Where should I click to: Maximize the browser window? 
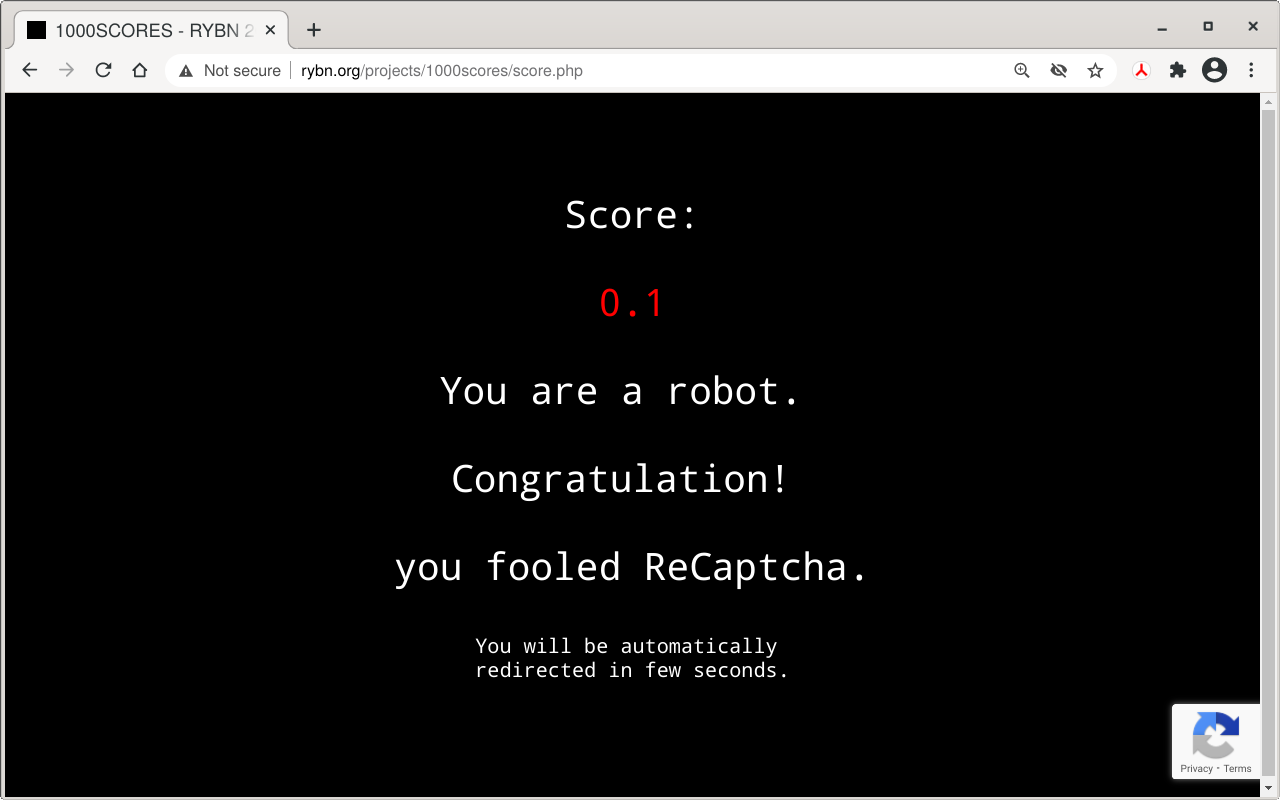click(1208, 27)
